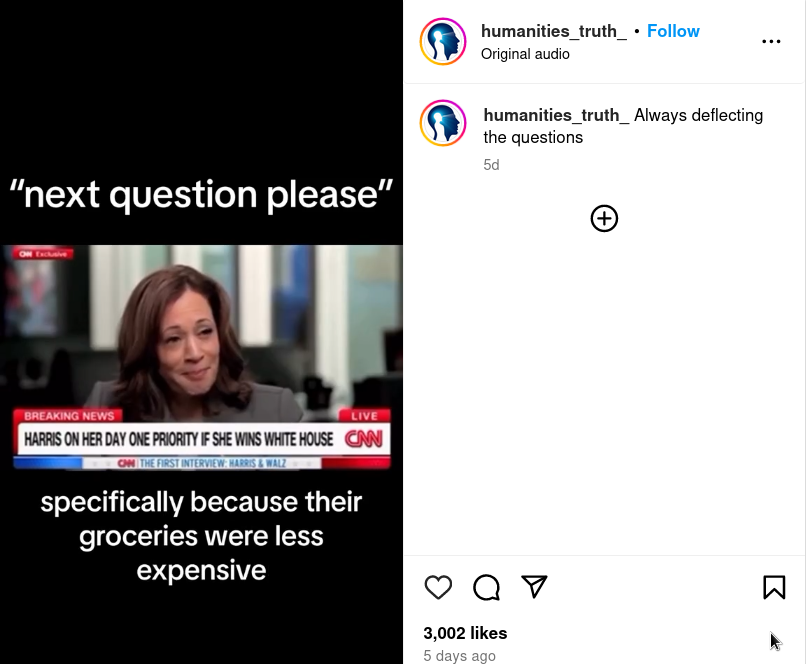809x664 pixels.
Task: Click the CNN logo in the news banner
Action: 364,439
